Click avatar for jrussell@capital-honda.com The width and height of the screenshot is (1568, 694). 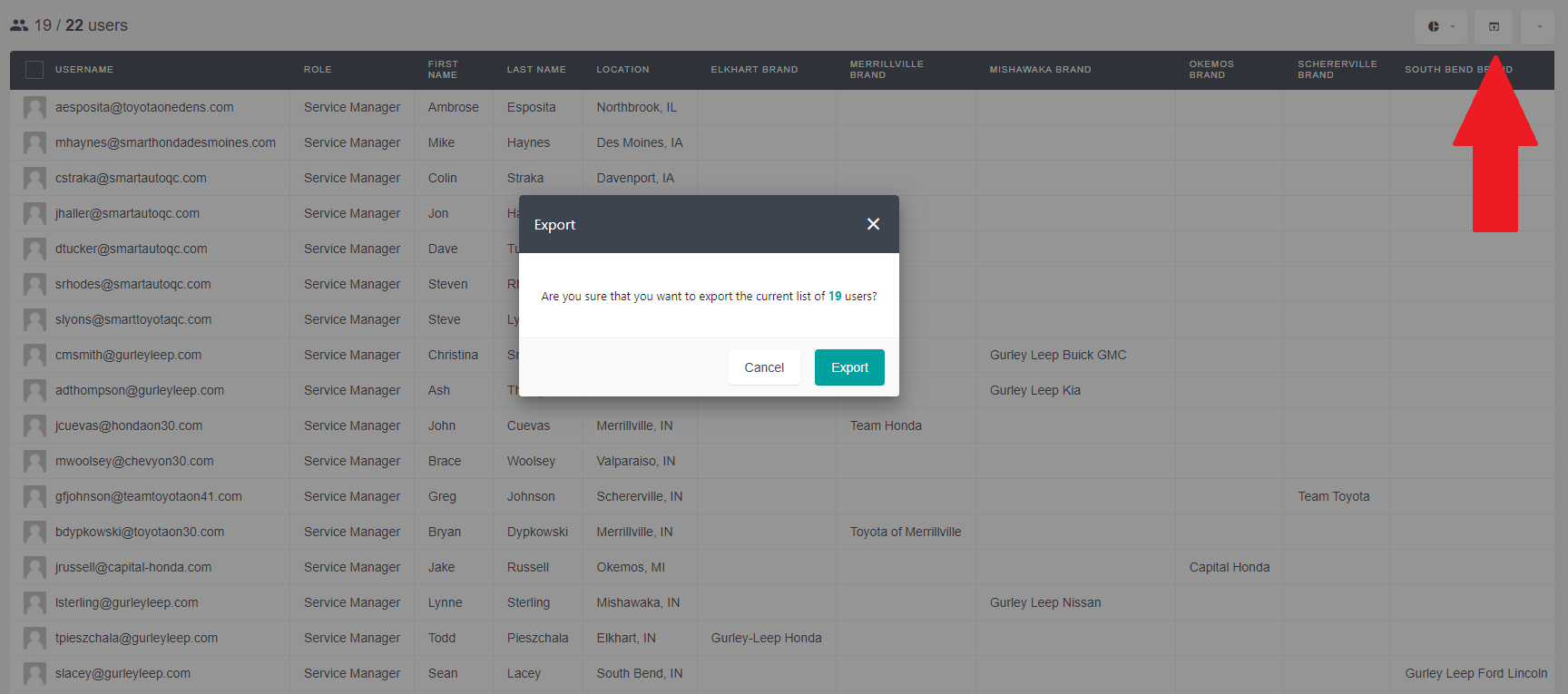[x=34, y=568]
